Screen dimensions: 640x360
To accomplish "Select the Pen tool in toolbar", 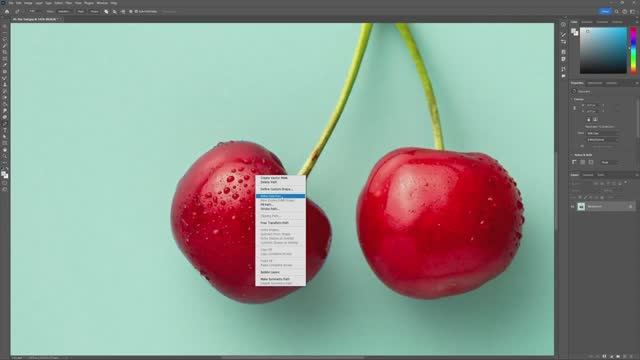I will pyautogui.click(x=5, y=124).
